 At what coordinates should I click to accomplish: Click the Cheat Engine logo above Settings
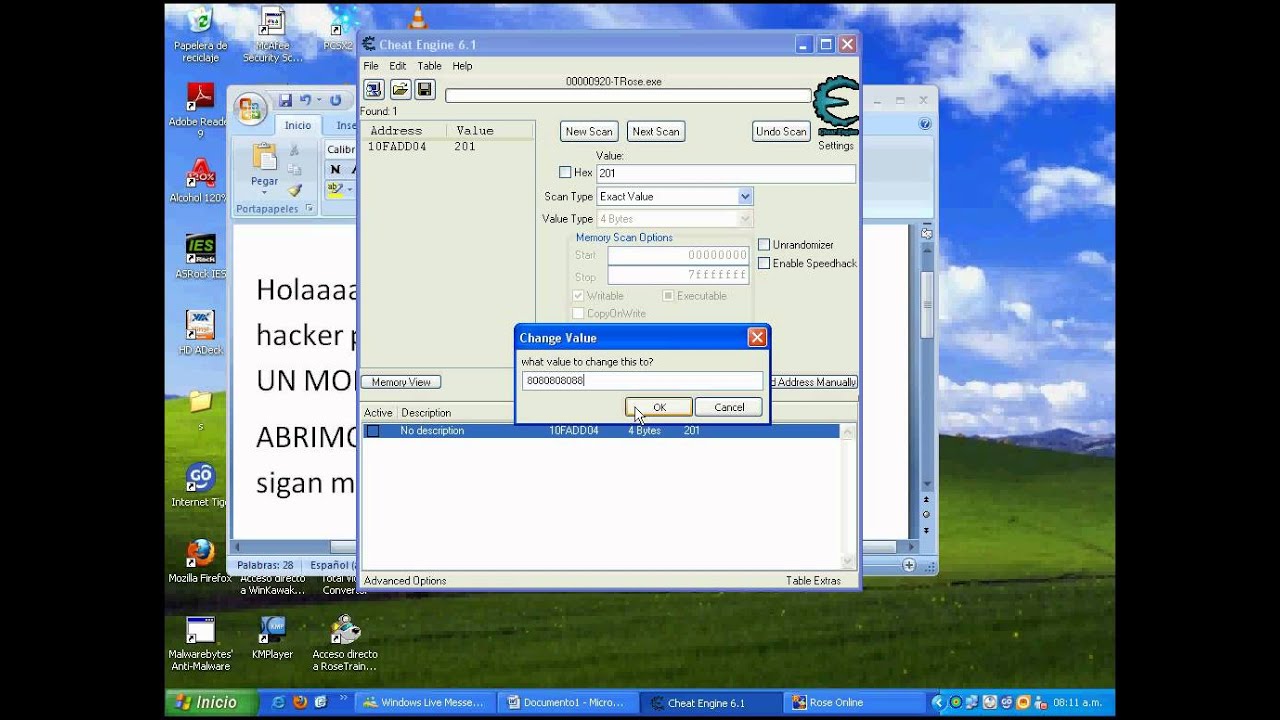click(x=836, y=106)
